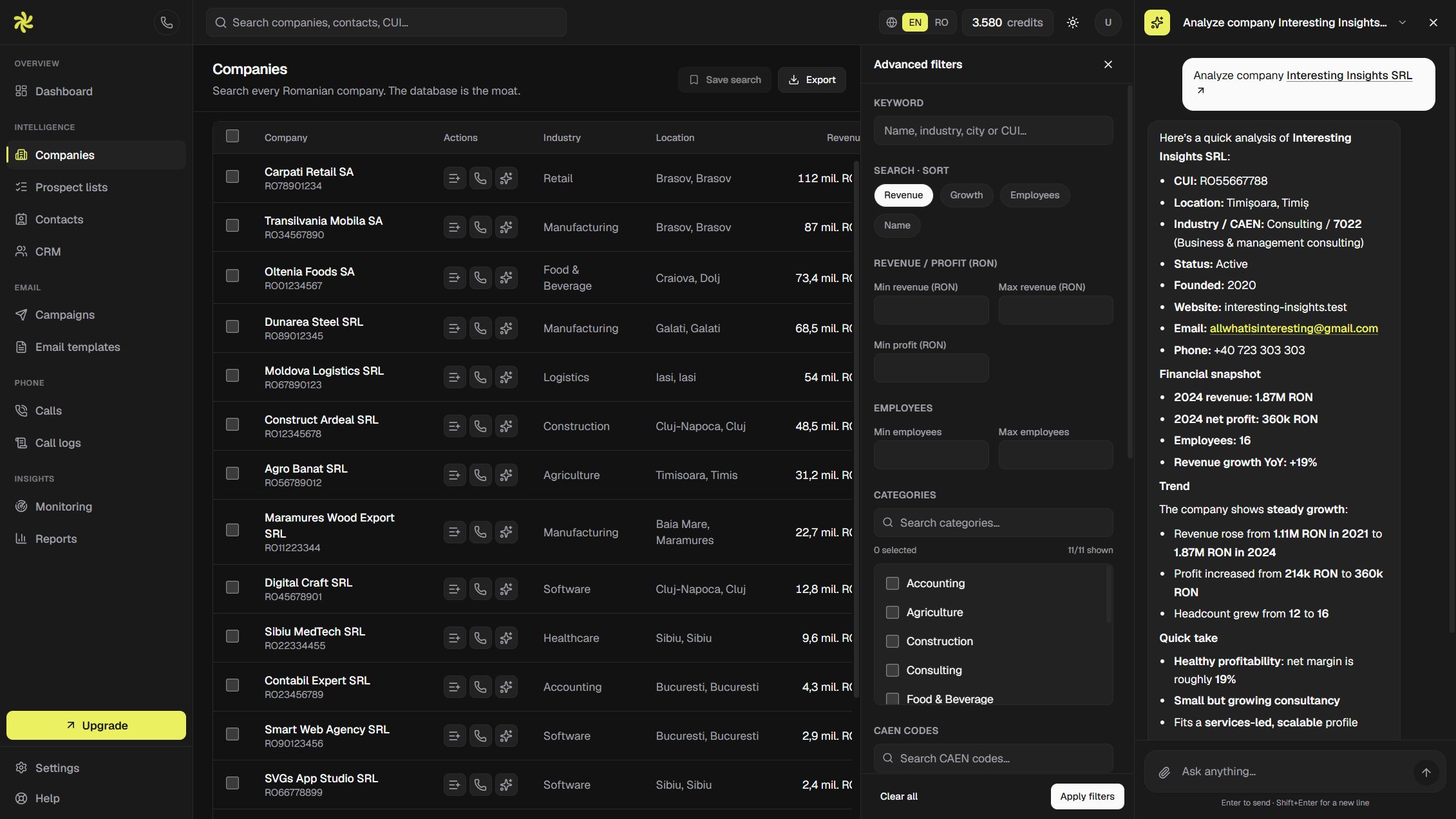Click the globe language icon
This screenshot has width=1456, height=819.
[x=891, y=23]
